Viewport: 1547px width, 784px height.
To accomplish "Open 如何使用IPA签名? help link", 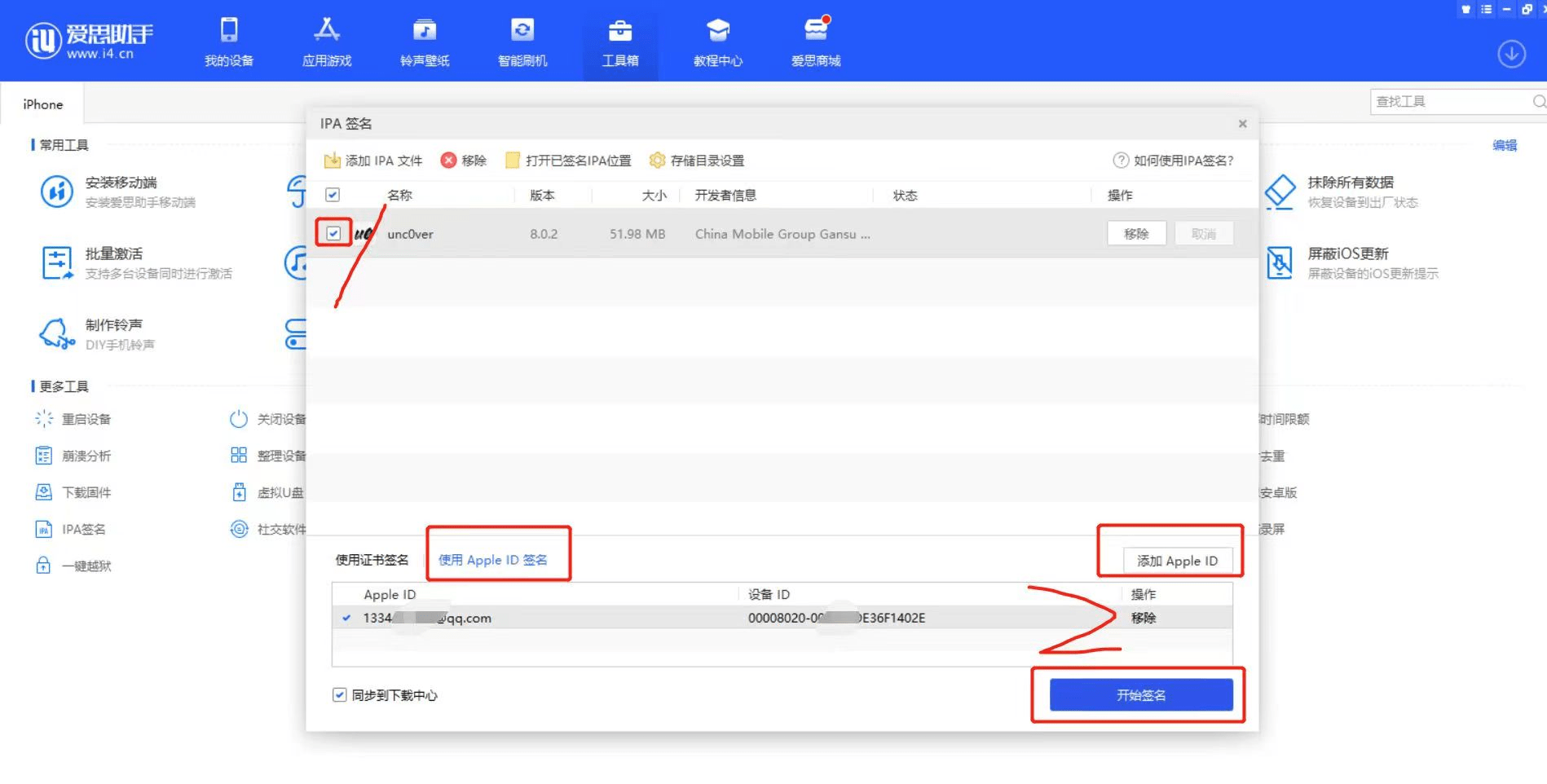I will [1174, 161].
